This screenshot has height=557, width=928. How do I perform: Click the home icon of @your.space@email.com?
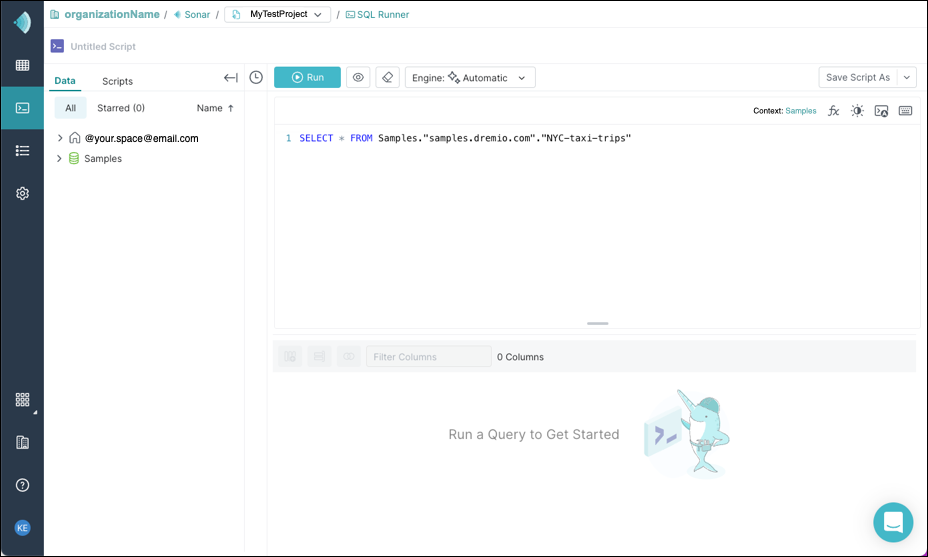pos(75,138)
